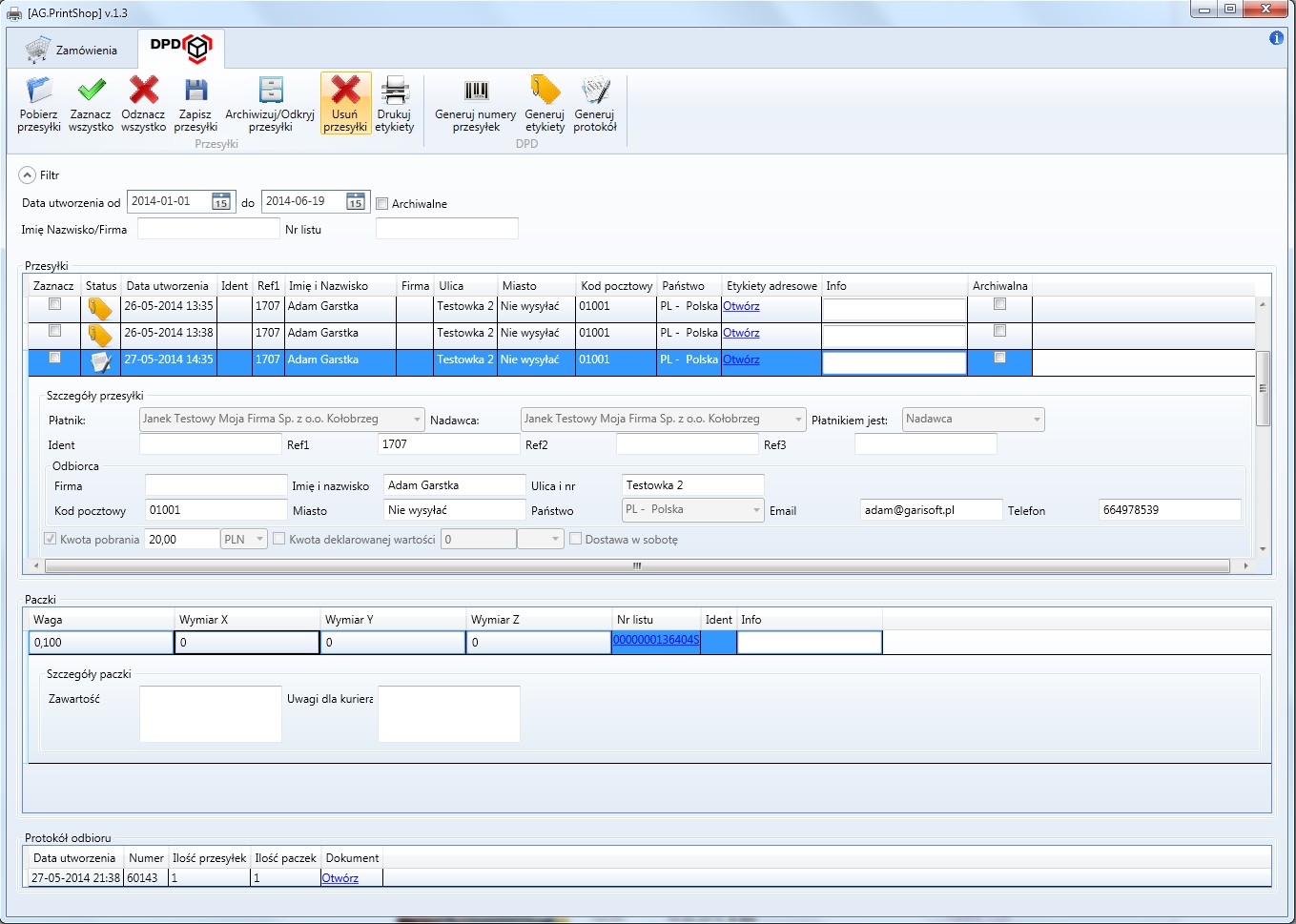
Task: Click scroll-down arrow of shipment details pane
Action: pos(1263,549)
